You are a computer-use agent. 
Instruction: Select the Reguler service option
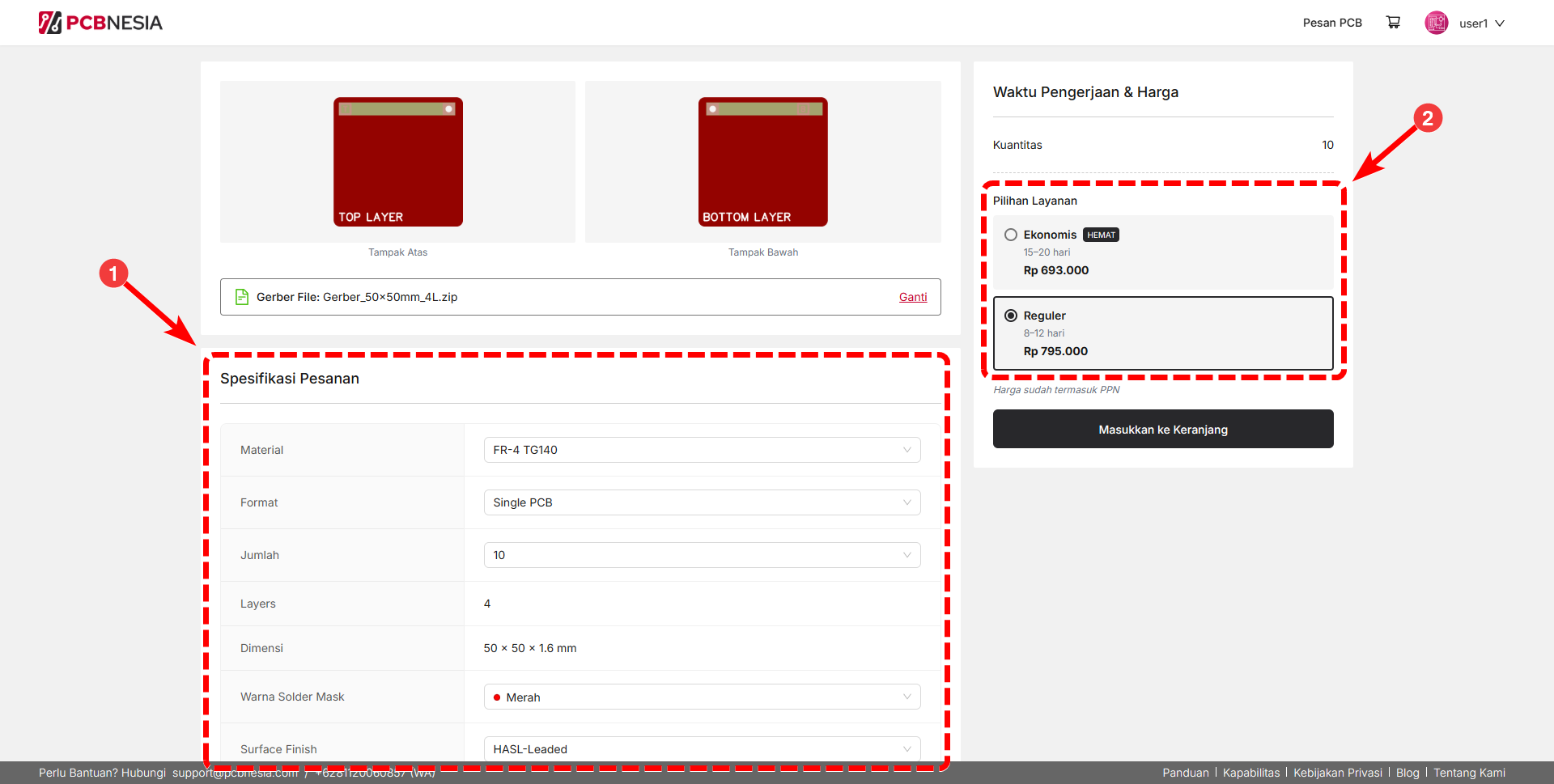[1163, 333]
